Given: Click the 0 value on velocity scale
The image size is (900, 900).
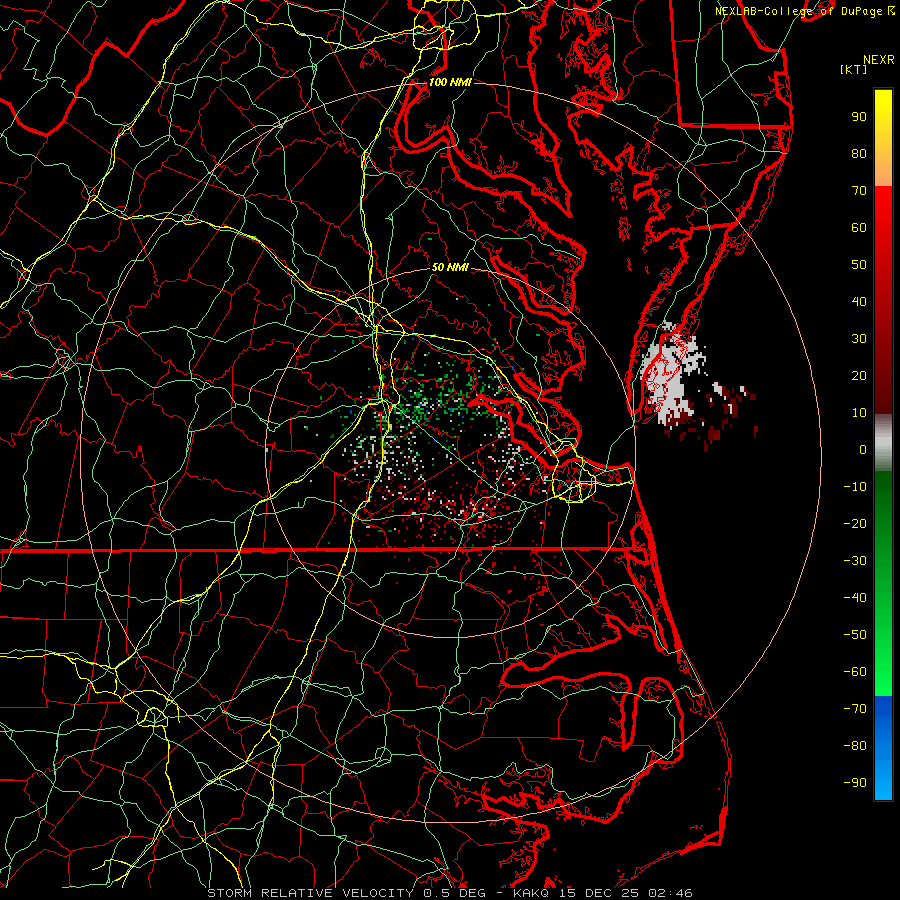Looking at the screenshot, I should [x=863, y=449].
